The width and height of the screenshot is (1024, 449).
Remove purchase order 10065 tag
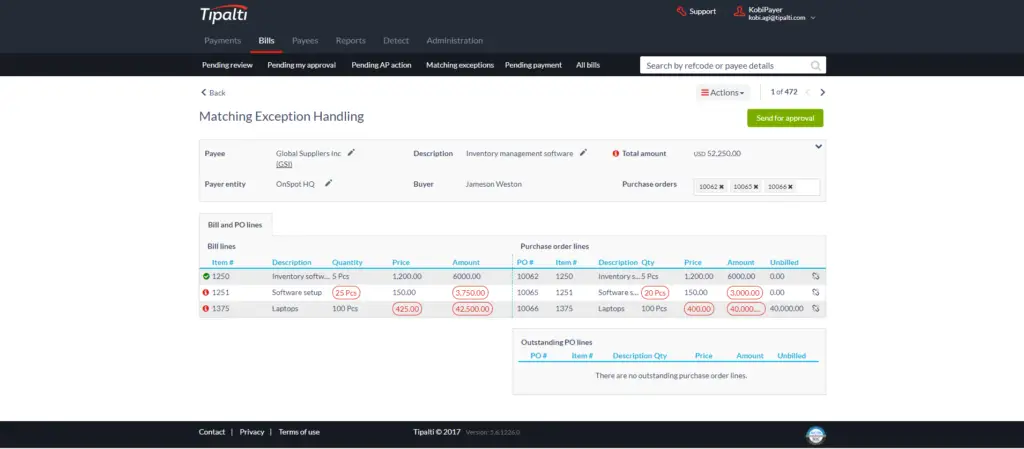tap(755, 187)
